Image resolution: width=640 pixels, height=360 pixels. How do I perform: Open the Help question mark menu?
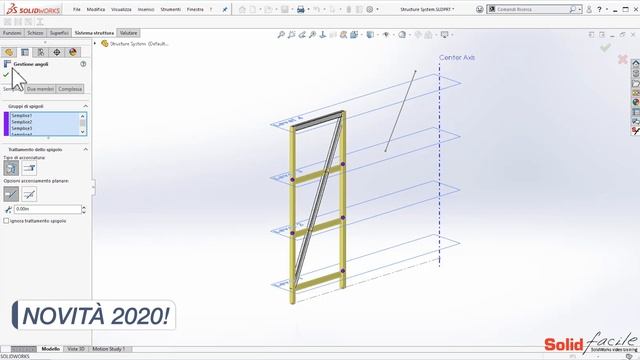tap(599, 9)
